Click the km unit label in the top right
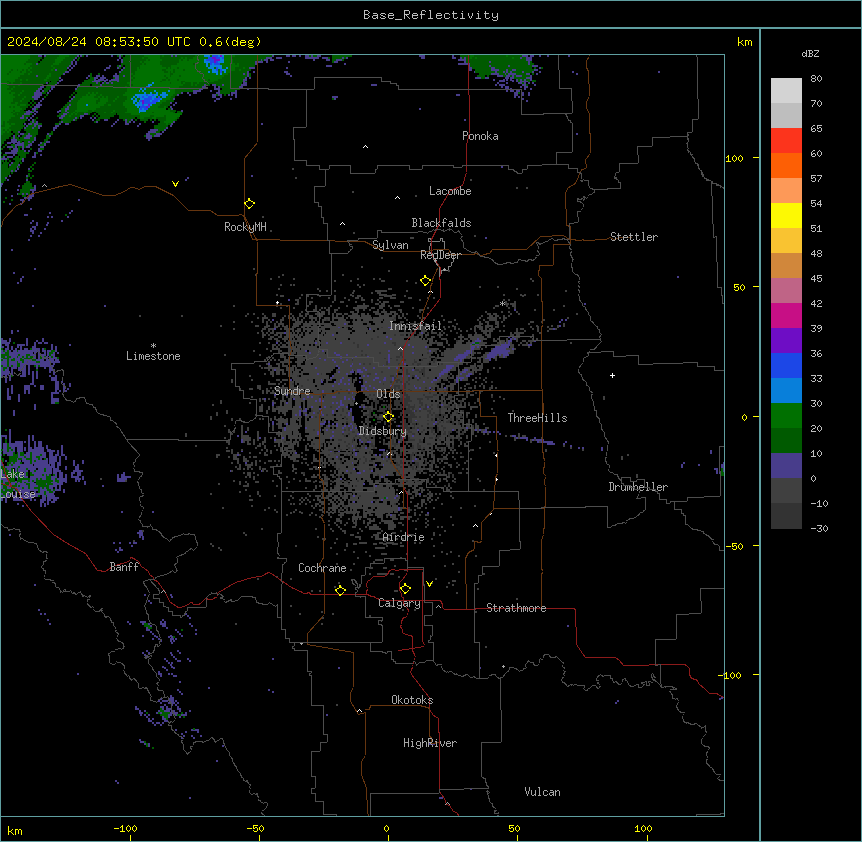862x842 pixels. pos(744,42)
